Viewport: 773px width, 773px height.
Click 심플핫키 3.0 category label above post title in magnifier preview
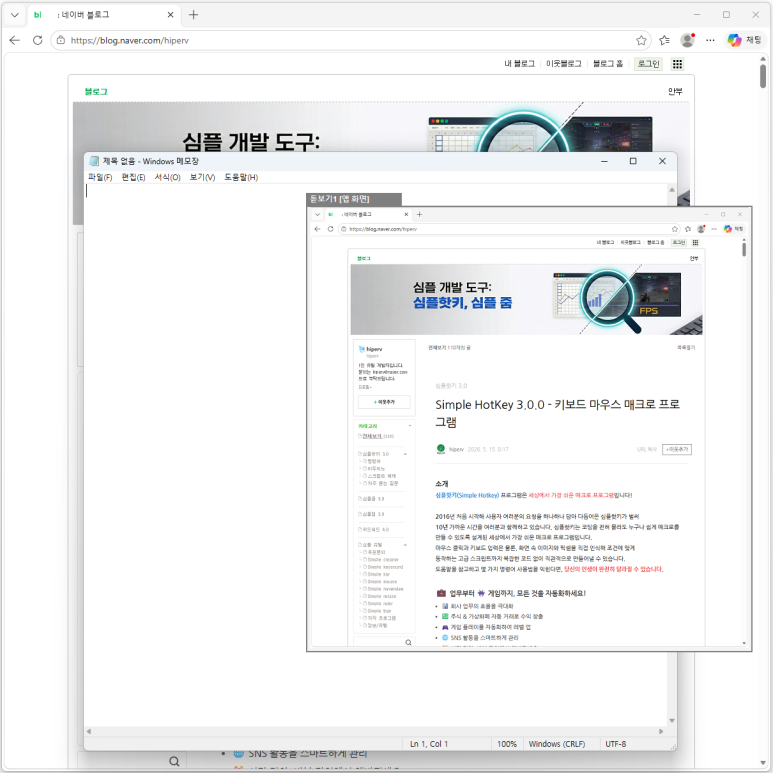(x=451, y=386)
